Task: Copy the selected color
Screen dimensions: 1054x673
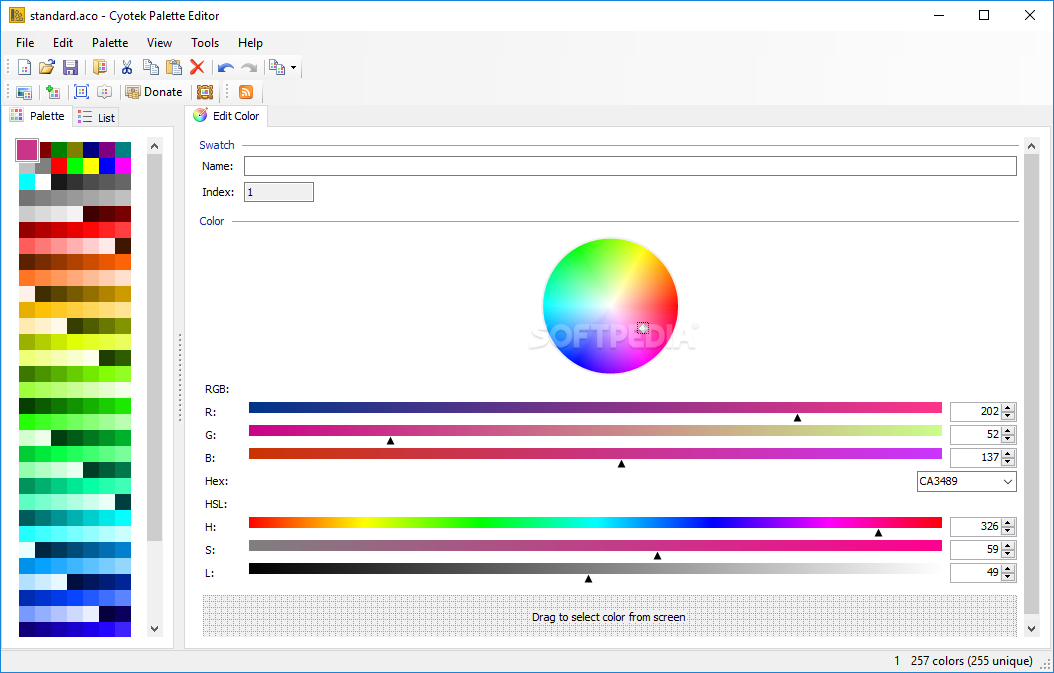Action: pyautogui.click(x=151, y=67)
